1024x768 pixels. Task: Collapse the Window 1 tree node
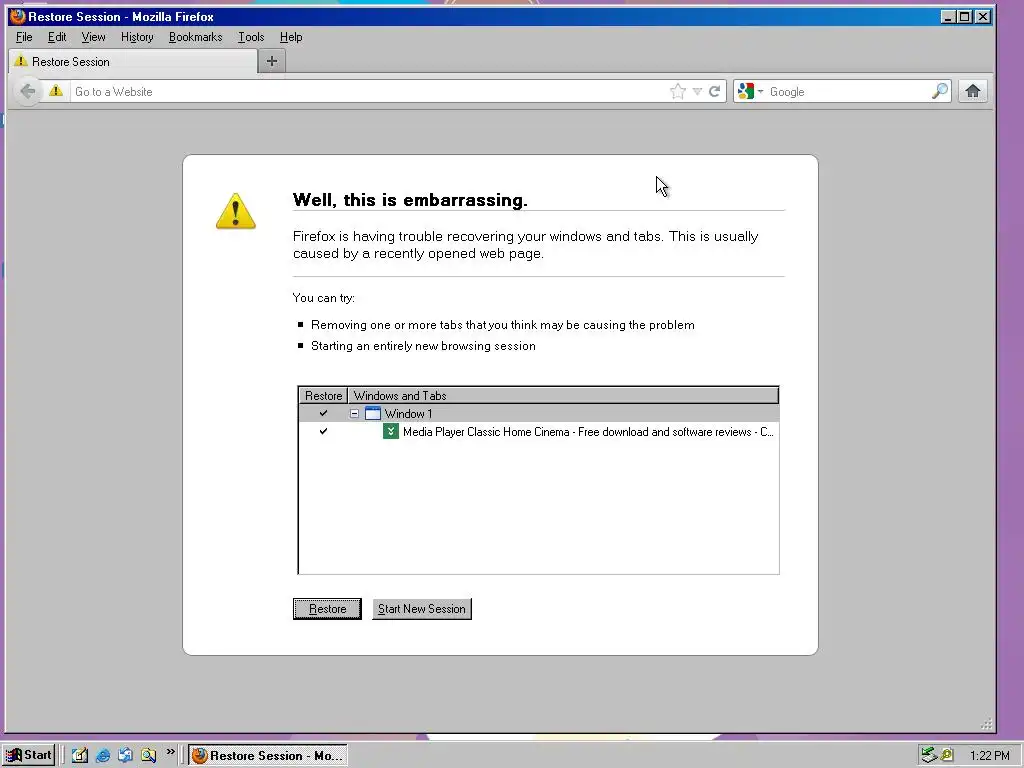(354, 413)
